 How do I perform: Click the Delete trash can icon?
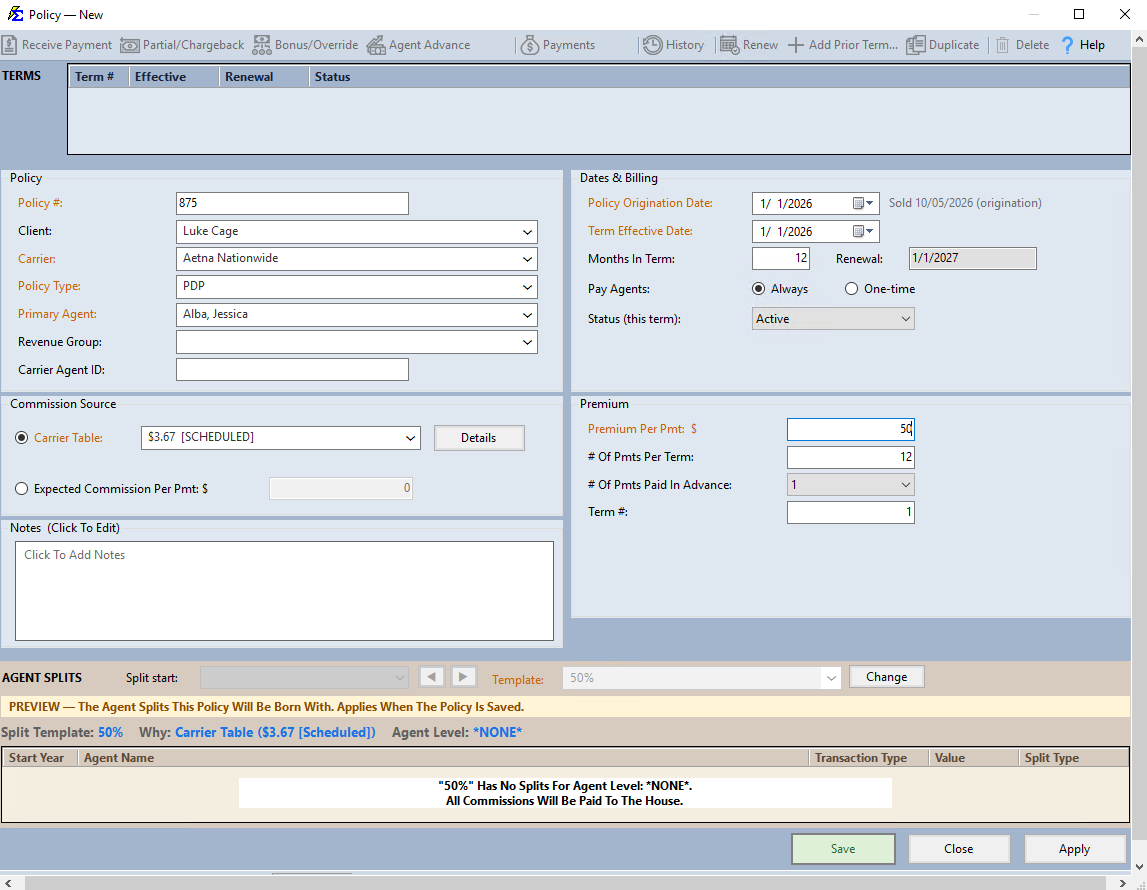point(1003,45)
